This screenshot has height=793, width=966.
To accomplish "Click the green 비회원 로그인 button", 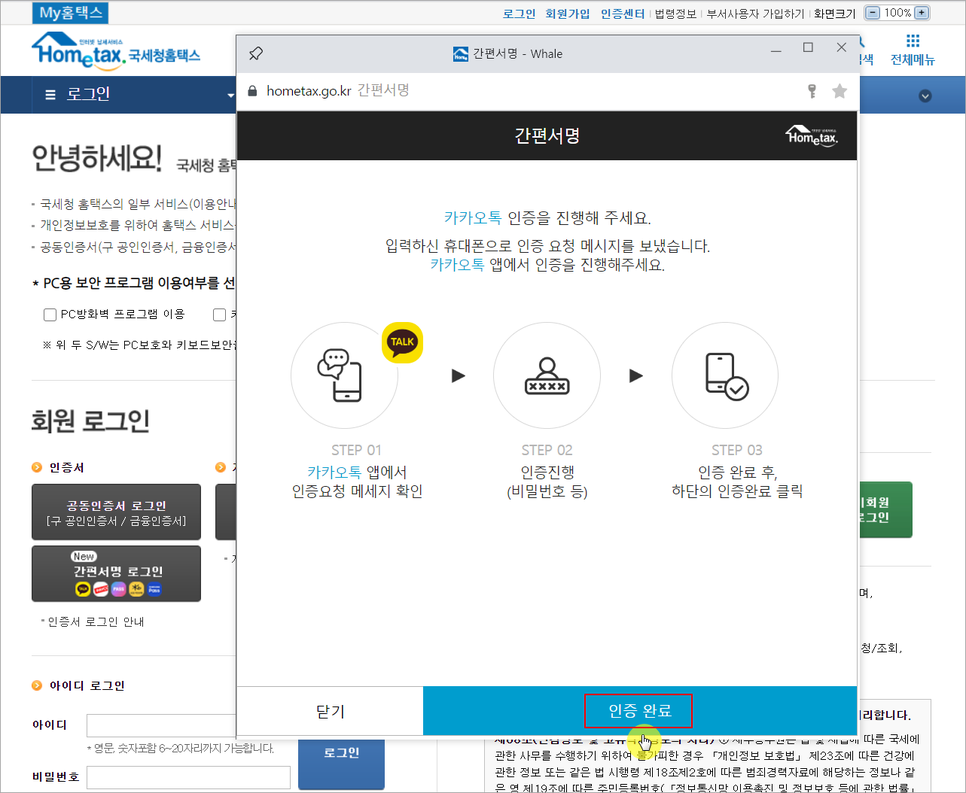I will click(884, 510).
